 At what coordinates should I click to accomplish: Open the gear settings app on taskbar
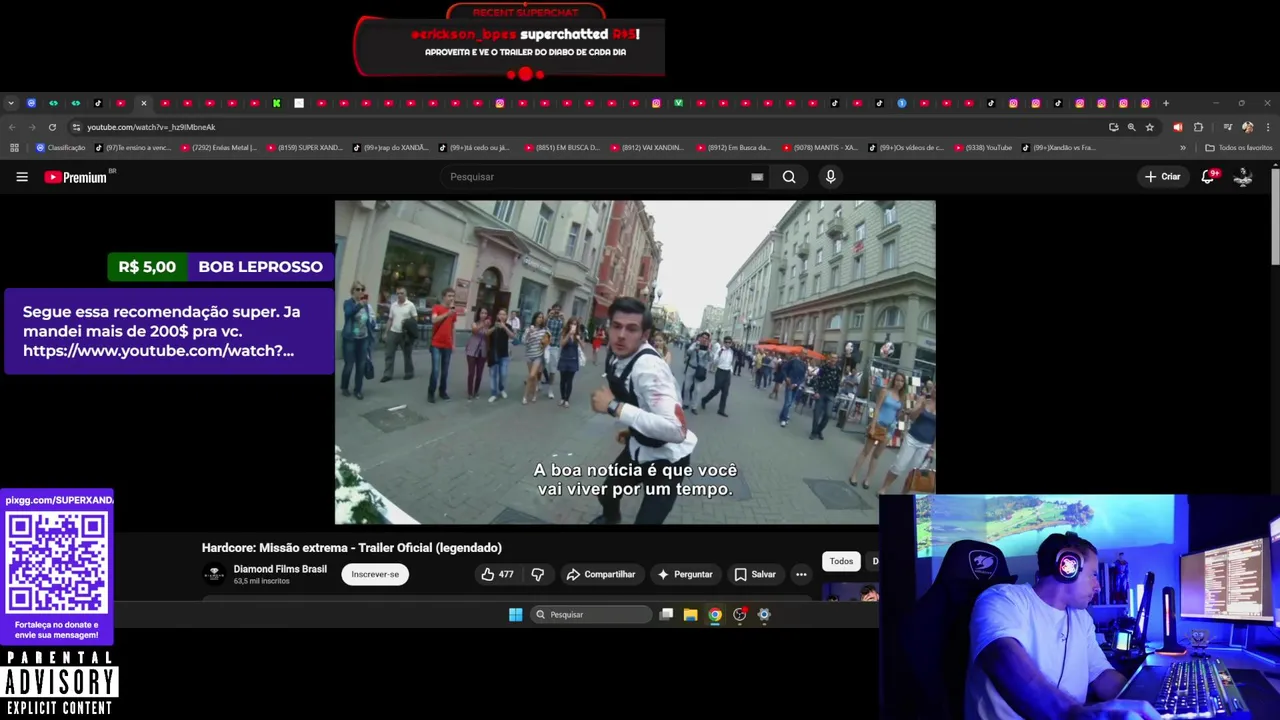coord(764,615)
